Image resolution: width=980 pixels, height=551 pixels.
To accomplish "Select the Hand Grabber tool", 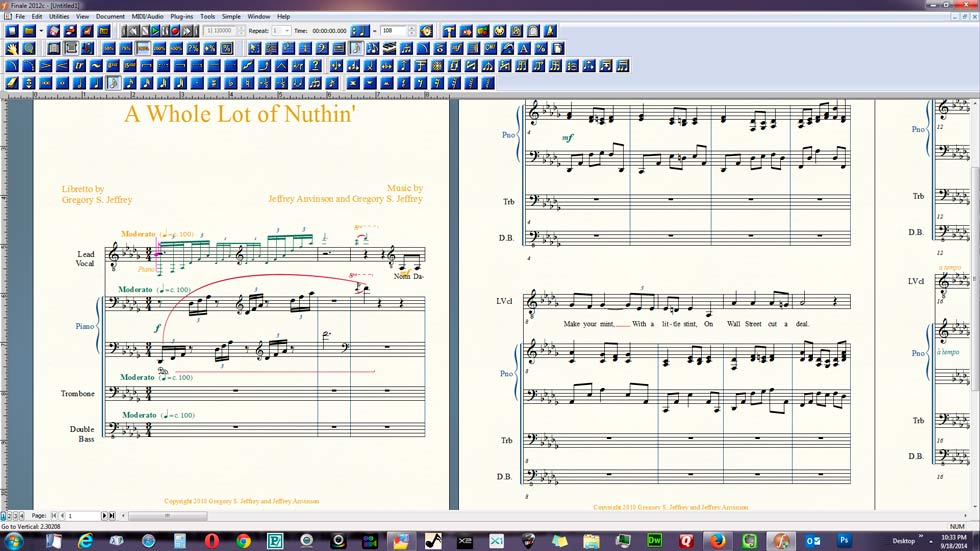I will point(12,48).
